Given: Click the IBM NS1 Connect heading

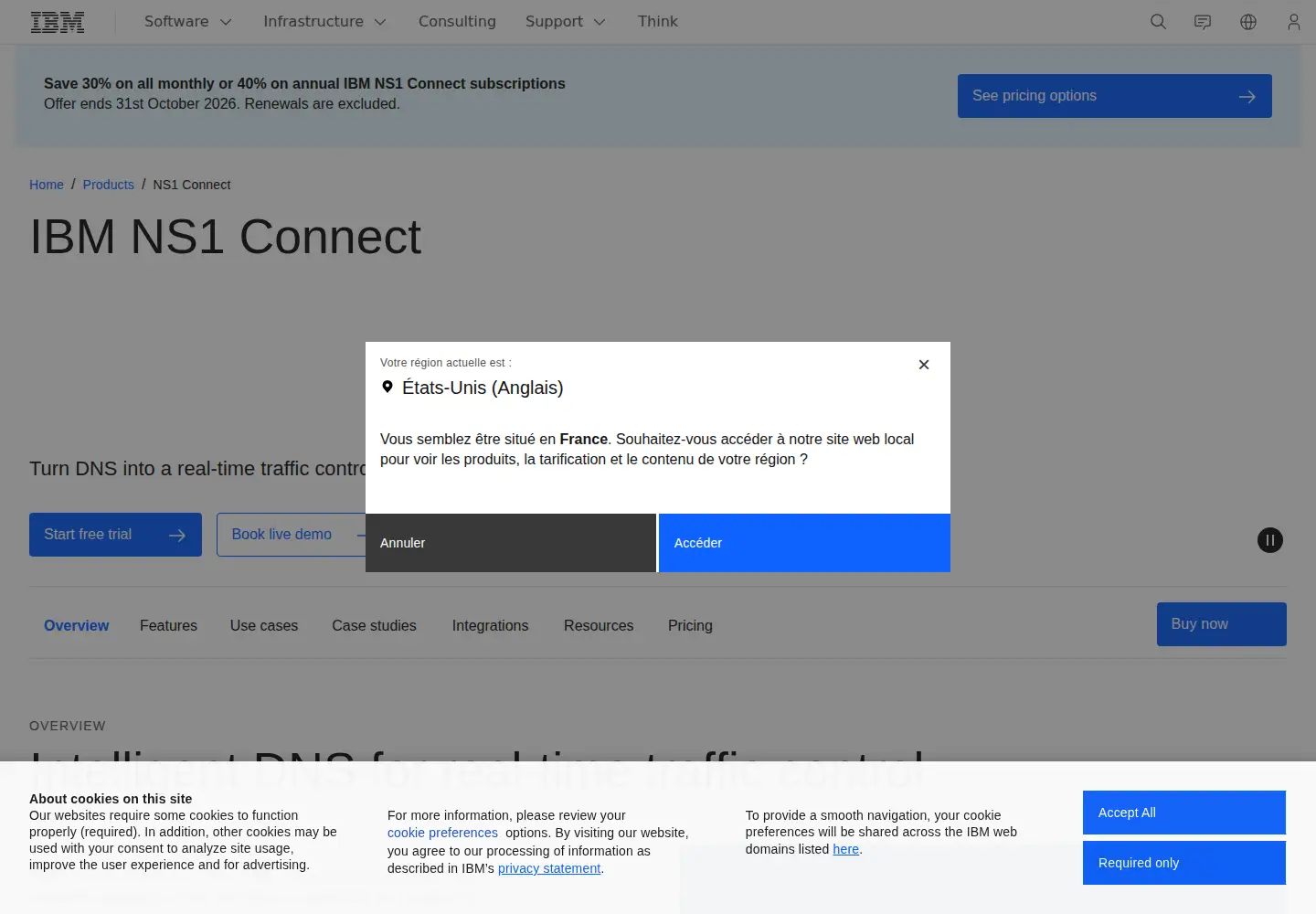Looking at the screenshot, I should tap(226, 238).
